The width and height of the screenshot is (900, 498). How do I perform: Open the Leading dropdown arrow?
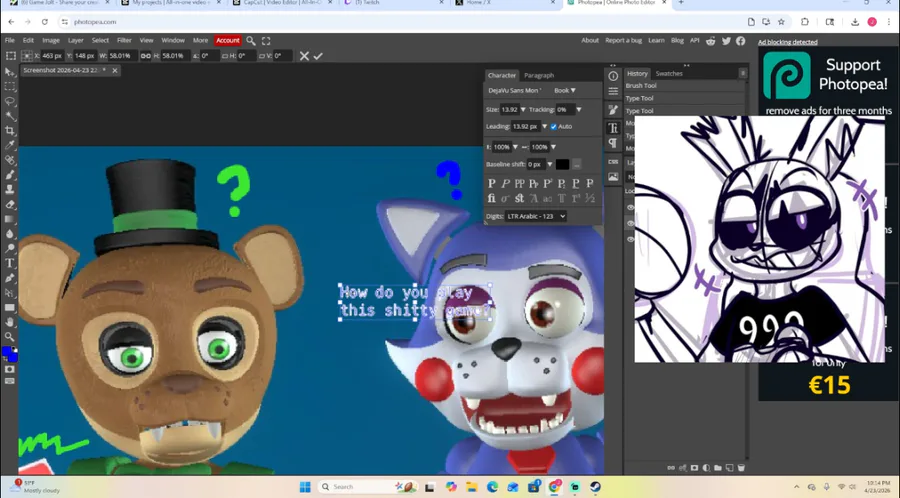point(545,127)
